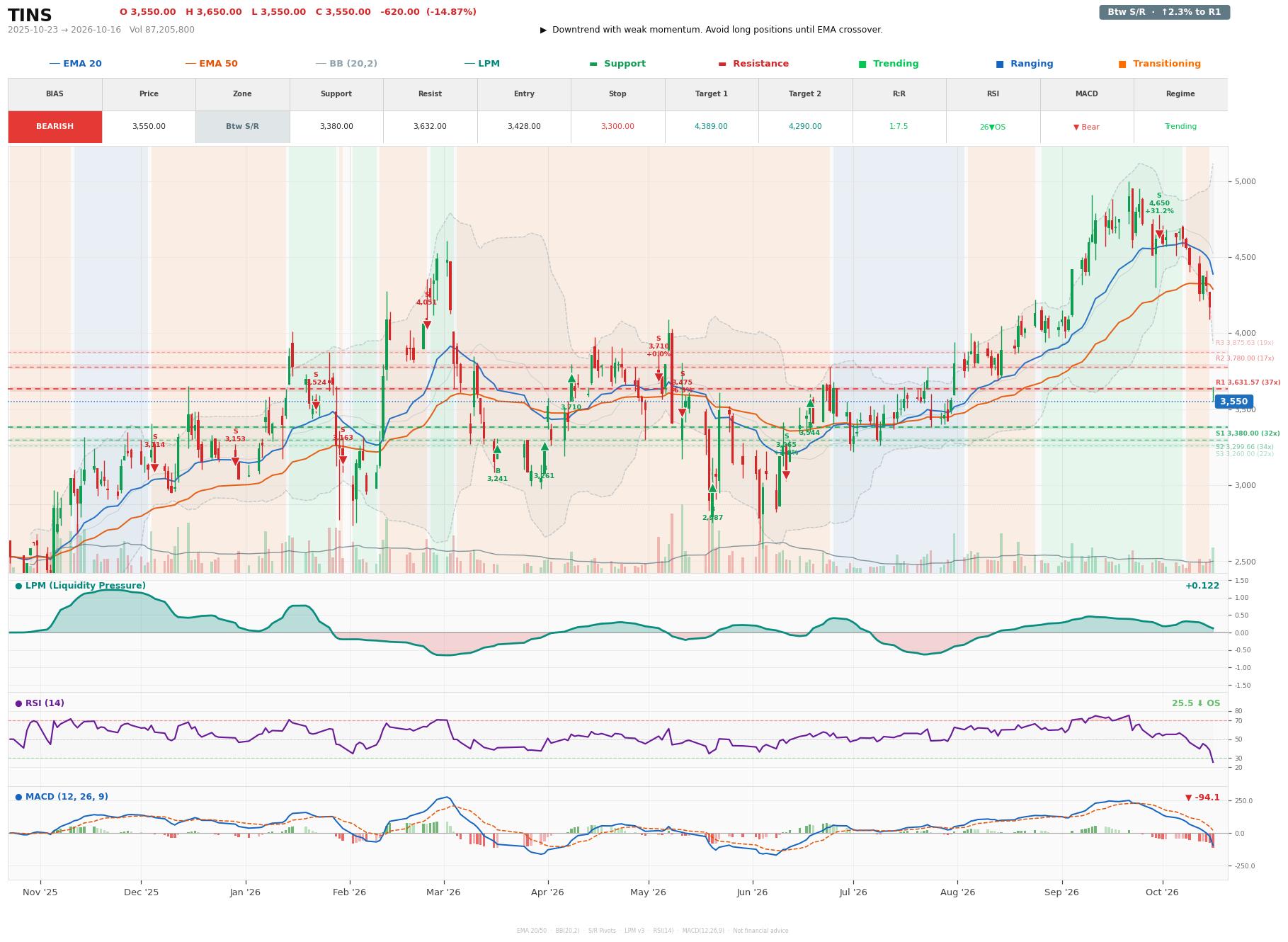The image size is (1288, 942).
Task: Click the MACD Bear table cell
Action: (x=1087, y=127)
